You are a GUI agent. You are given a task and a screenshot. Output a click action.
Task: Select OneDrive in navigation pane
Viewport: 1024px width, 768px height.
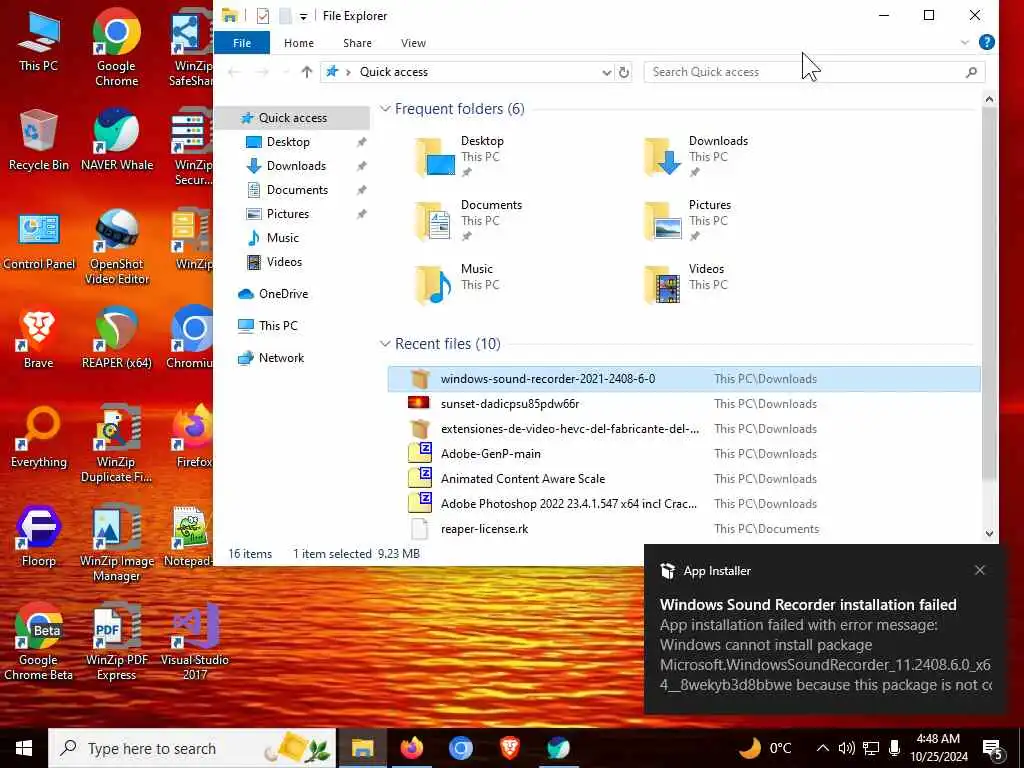click(x=283, y=294)
